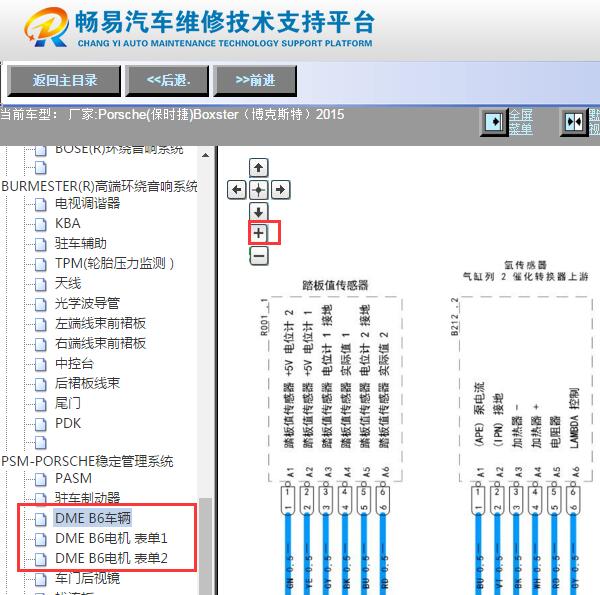Select DME B6车辆 entry
The width and height of the screenshot is (600, 595).
click(x=93, y=518)
